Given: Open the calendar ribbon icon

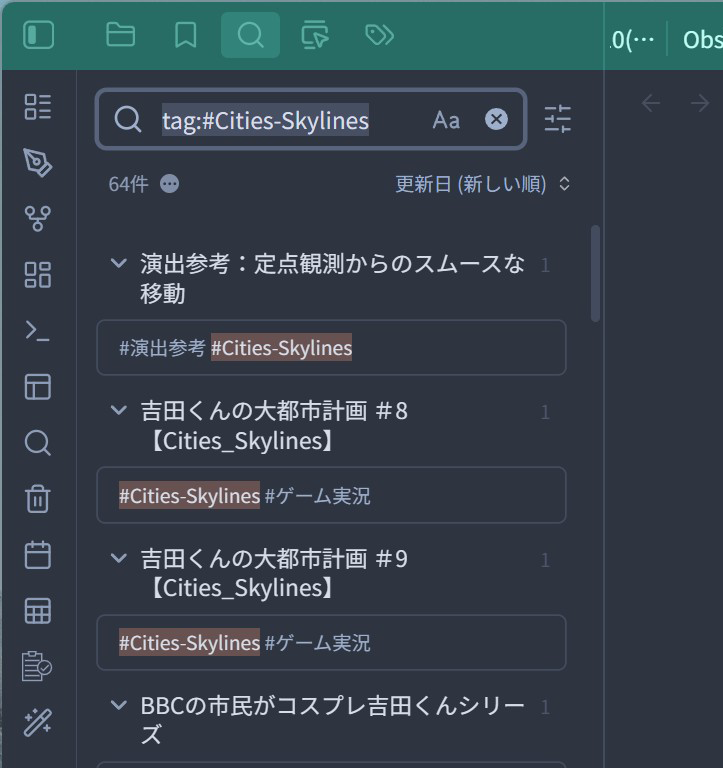Looking at the screenshot, I should pos(38,555).
